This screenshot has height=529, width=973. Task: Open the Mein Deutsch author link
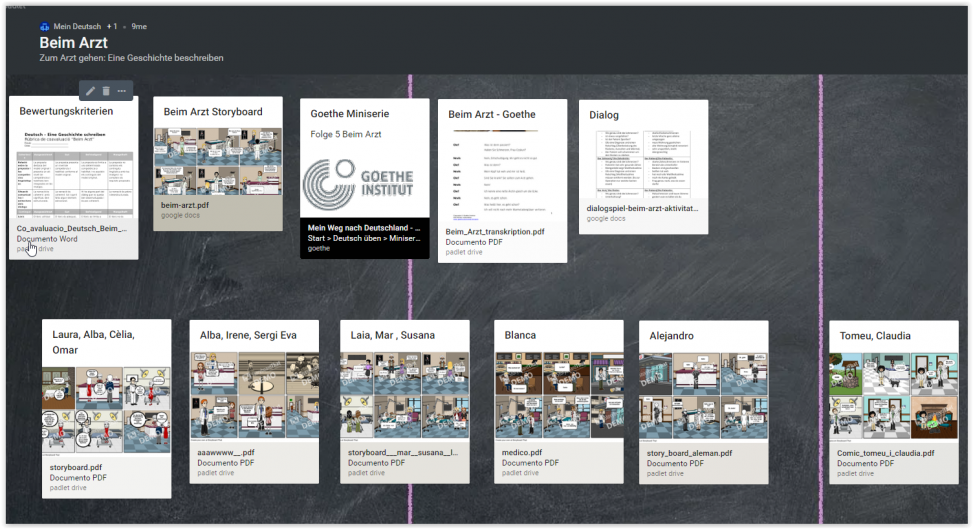point(77,26)
